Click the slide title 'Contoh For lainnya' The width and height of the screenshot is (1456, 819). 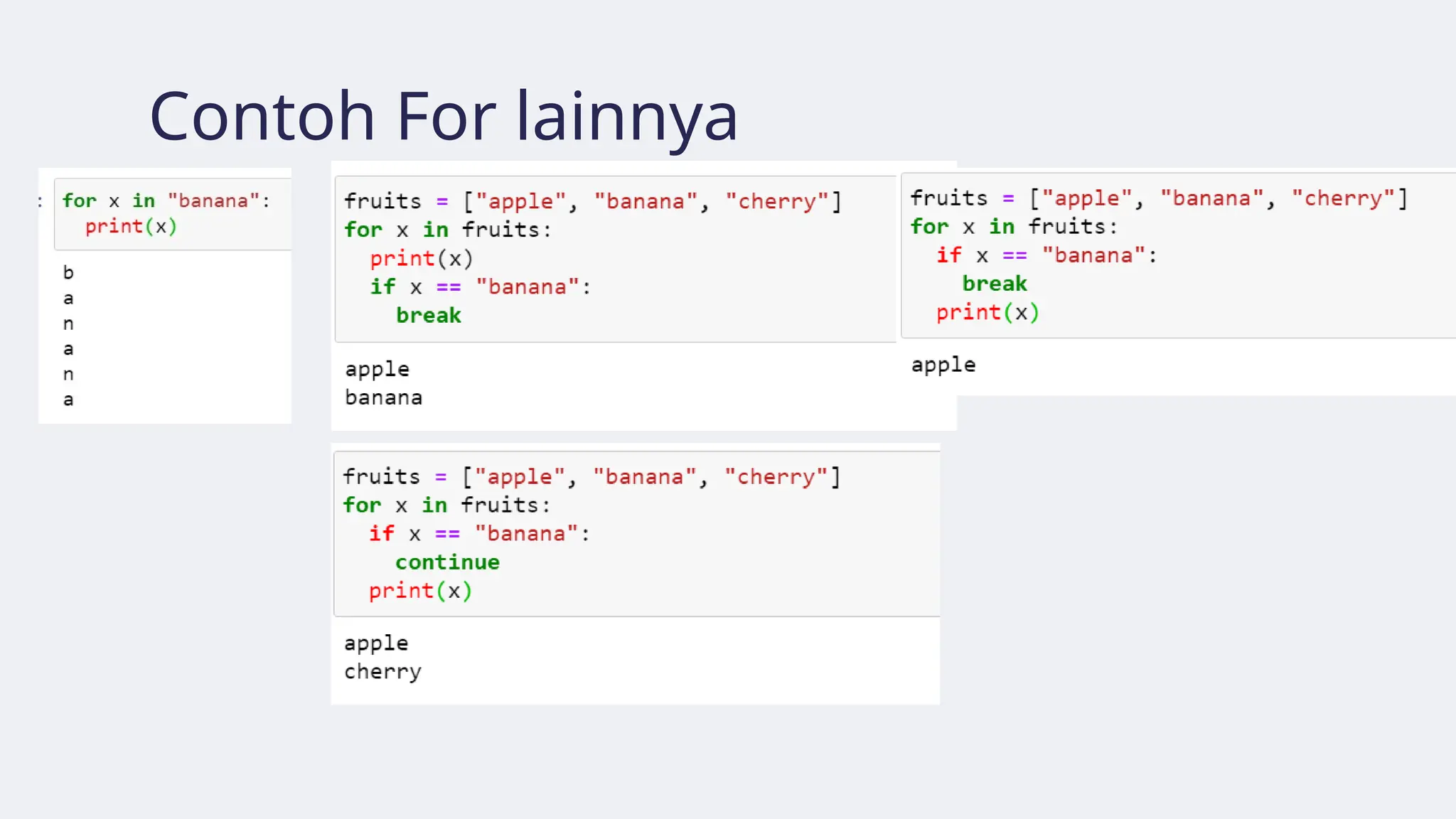[444, 117]
